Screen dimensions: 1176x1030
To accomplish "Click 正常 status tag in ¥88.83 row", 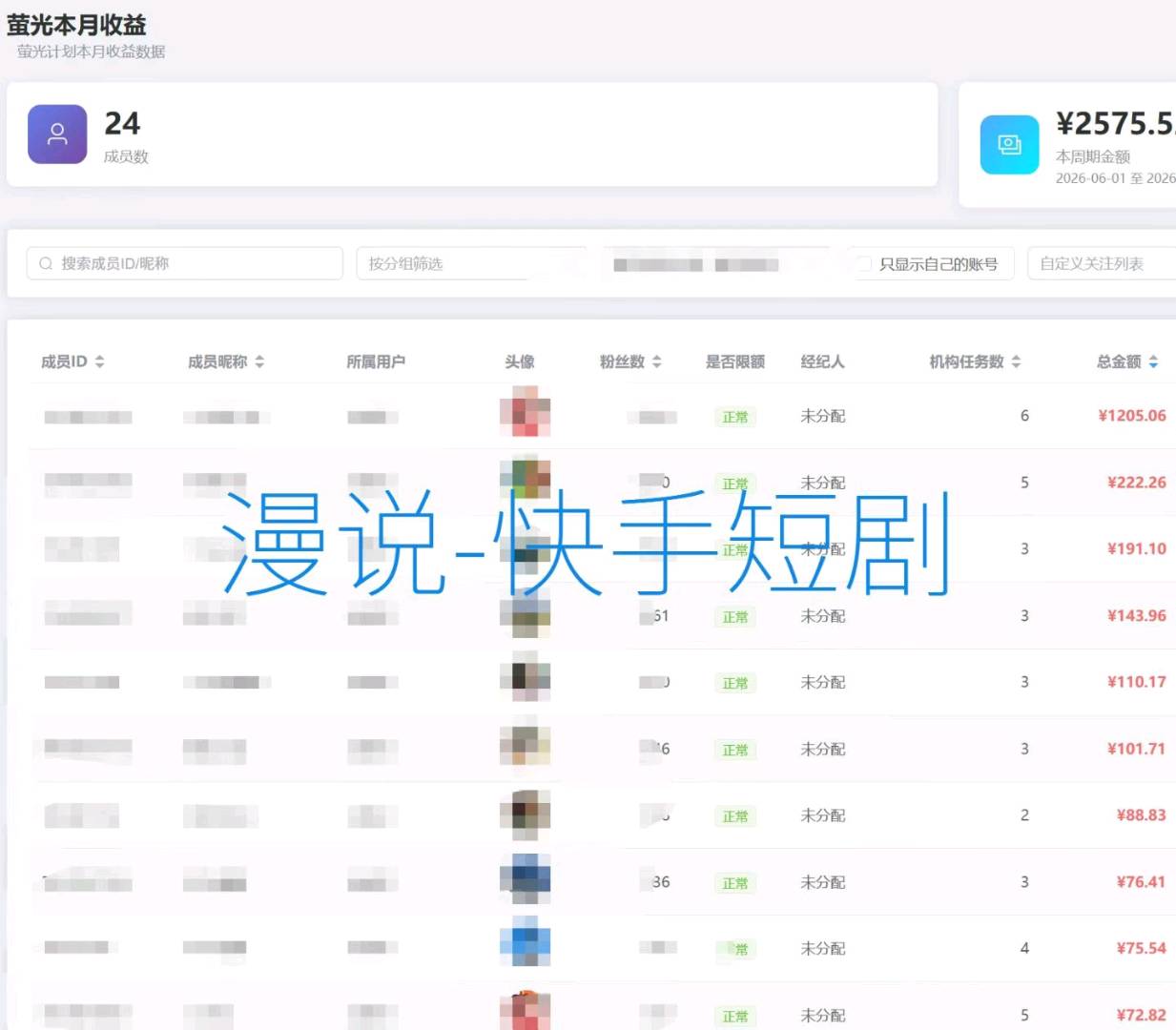I will (x=735, y=816).
